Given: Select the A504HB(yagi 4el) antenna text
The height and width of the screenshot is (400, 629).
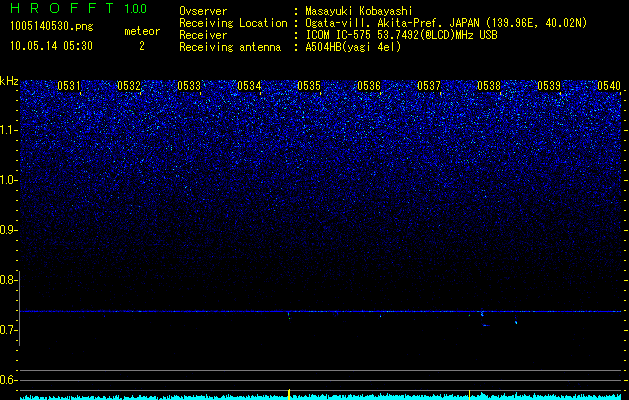Looking at the screenshot, I should 353,47.
